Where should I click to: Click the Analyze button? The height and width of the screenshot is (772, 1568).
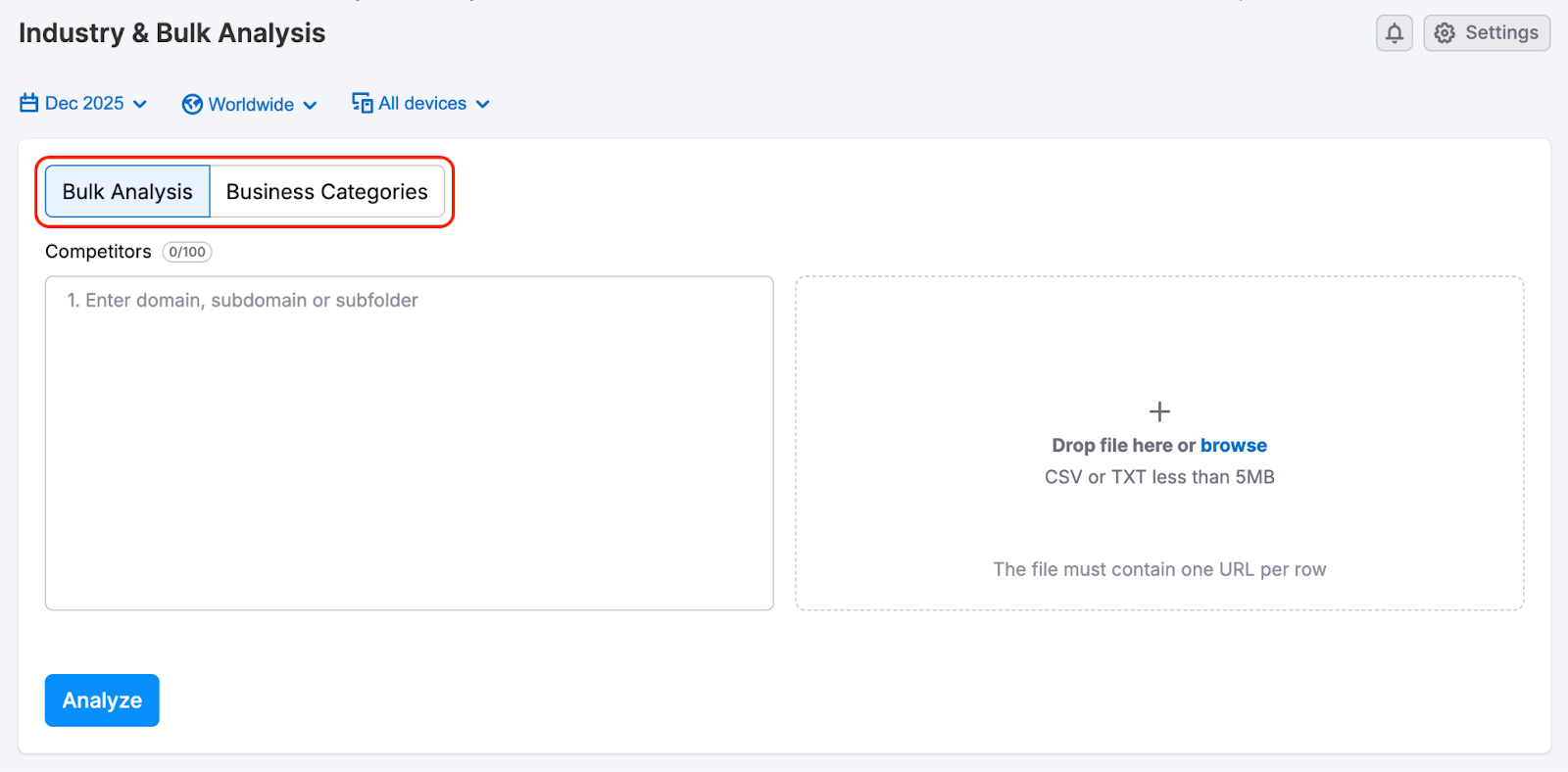pyautogui.click(x=101, y=700)
